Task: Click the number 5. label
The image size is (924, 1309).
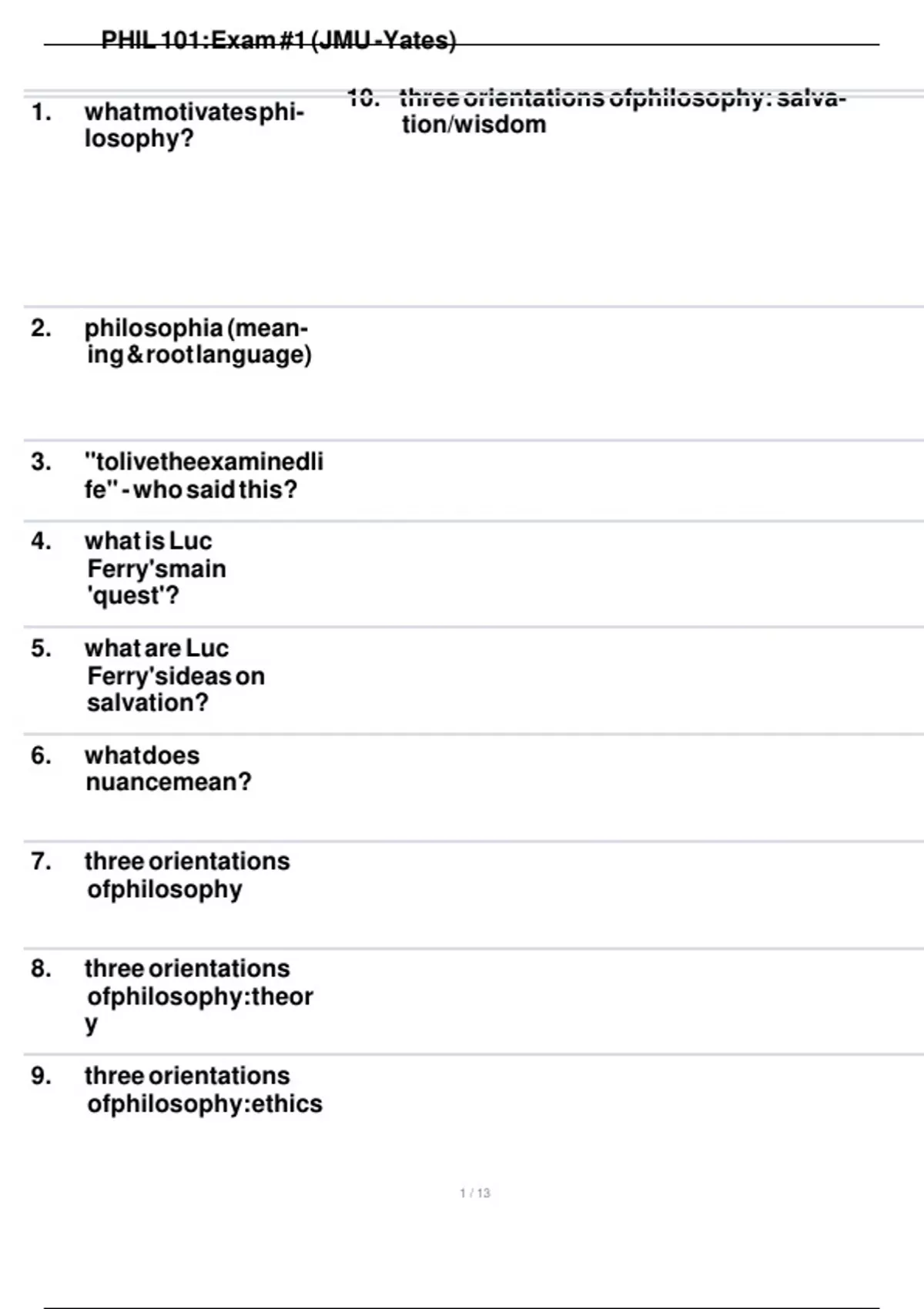Action: [42, 648]
